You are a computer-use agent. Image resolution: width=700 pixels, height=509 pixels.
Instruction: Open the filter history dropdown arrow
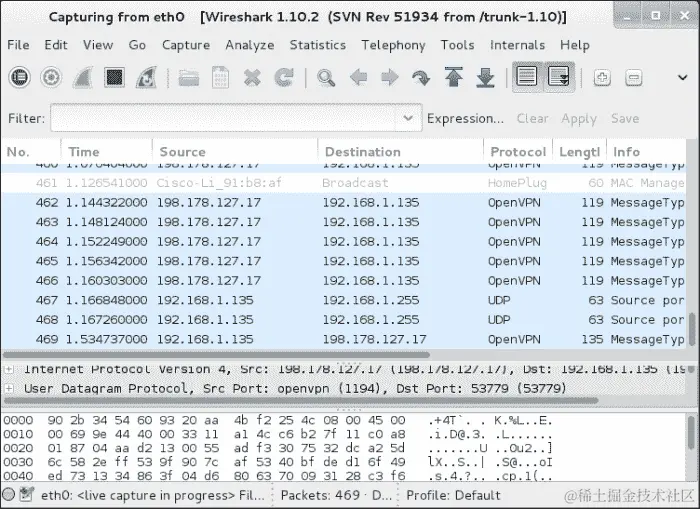click(x=408, y=118)
